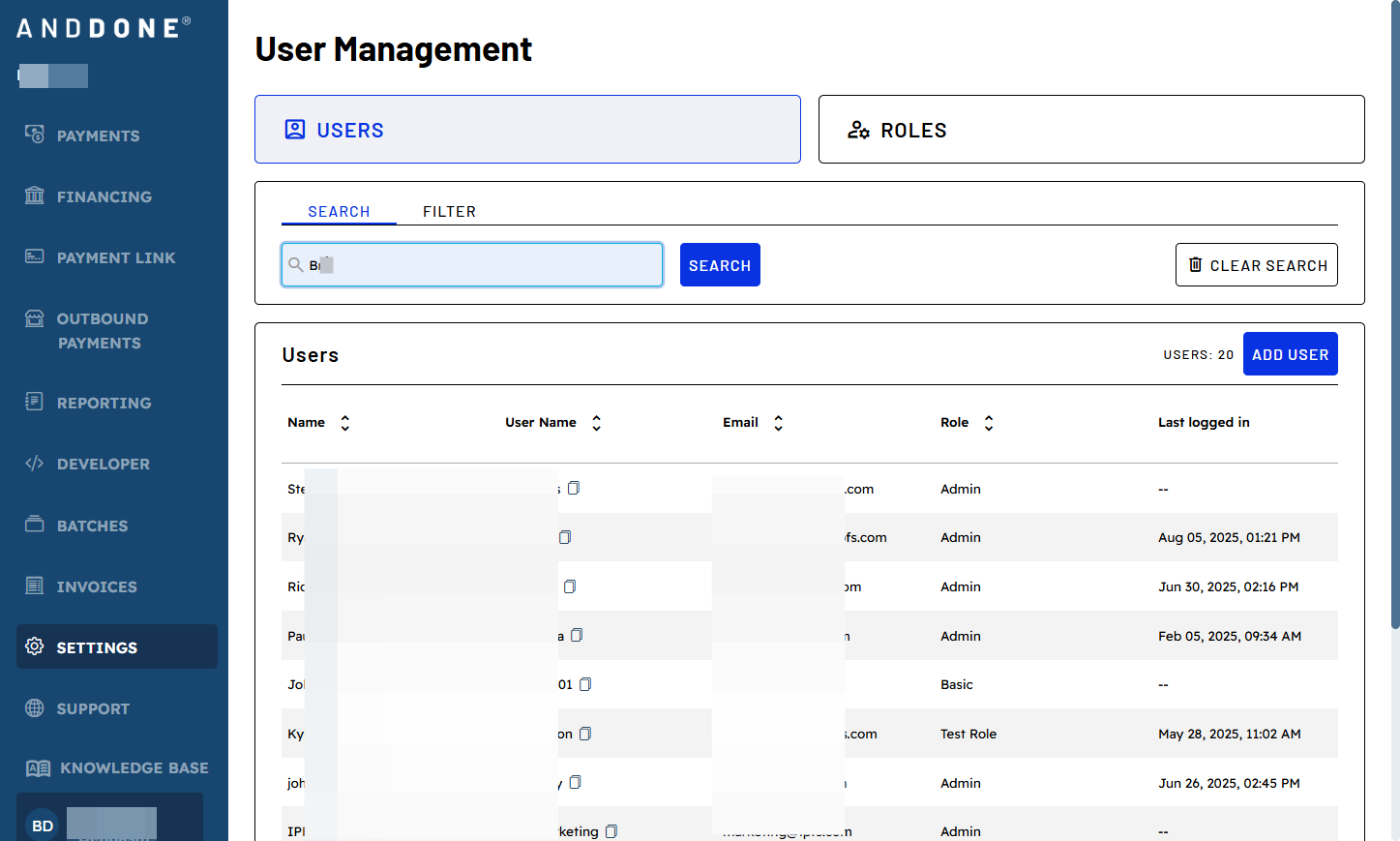The width and height of the screenshot is (1400, 841).
Task: Click the blue Search button
Action: point(720,265)
